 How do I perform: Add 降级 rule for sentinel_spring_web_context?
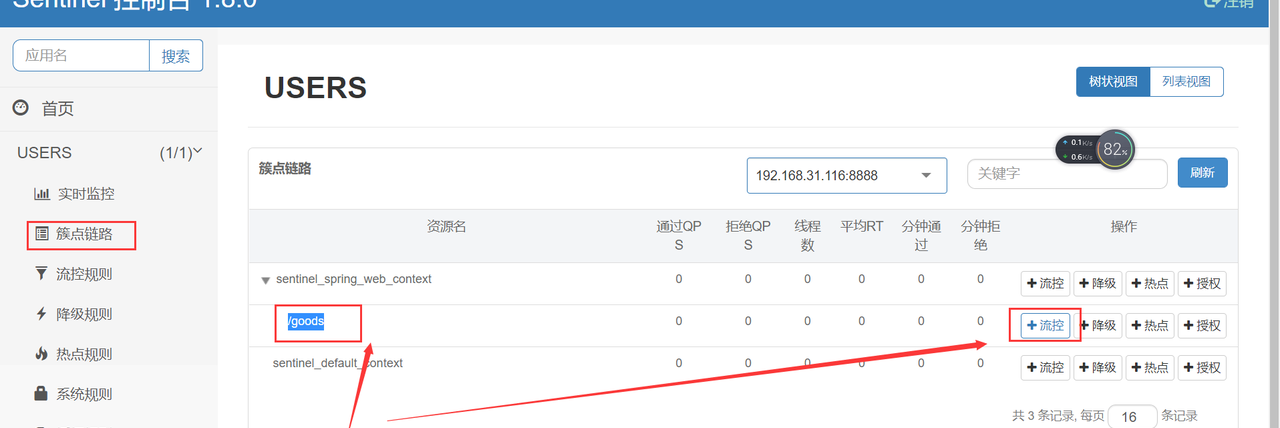[1098, 283]
